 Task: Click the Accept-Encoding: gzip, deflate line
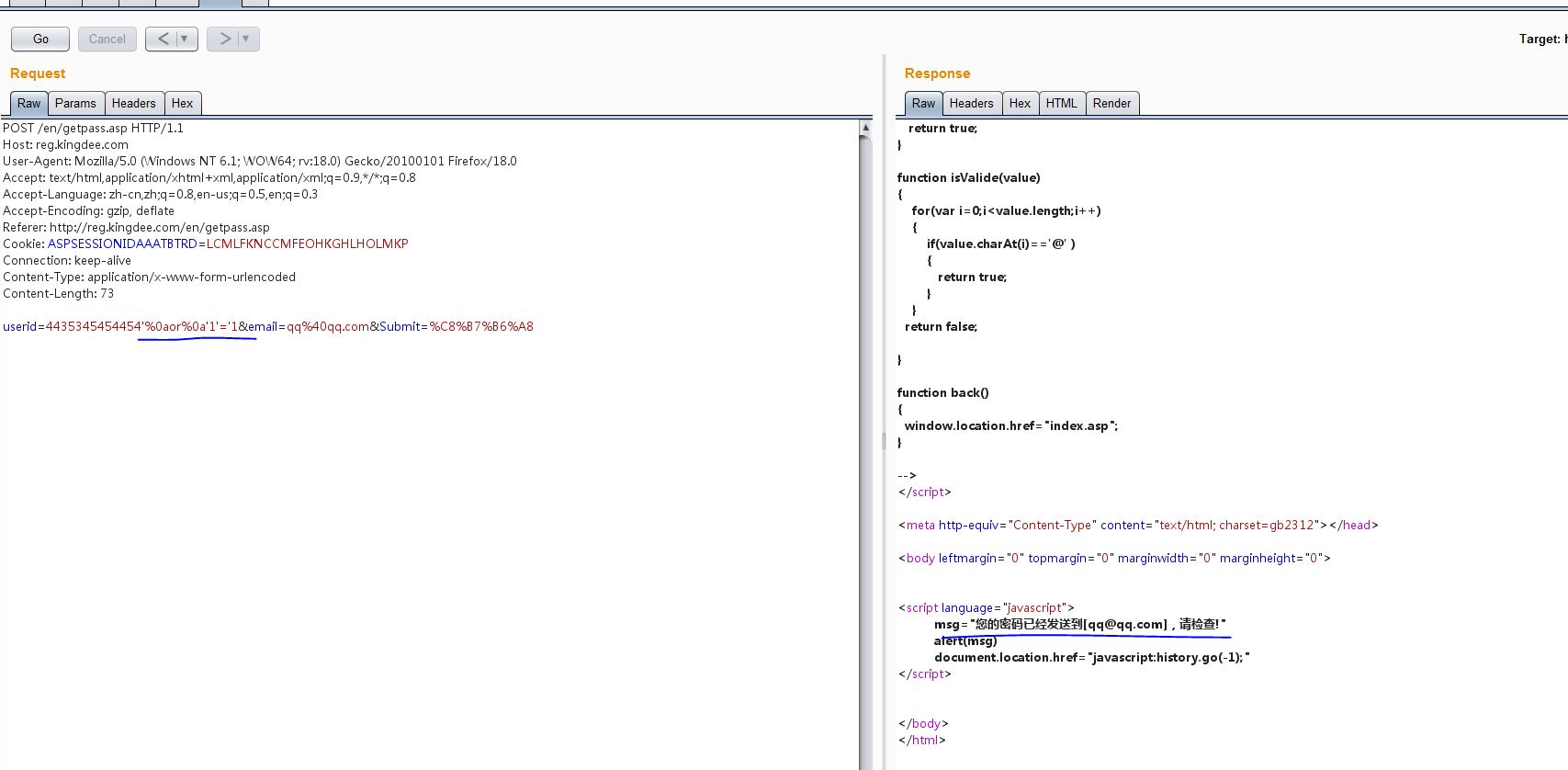click(88, 211)
